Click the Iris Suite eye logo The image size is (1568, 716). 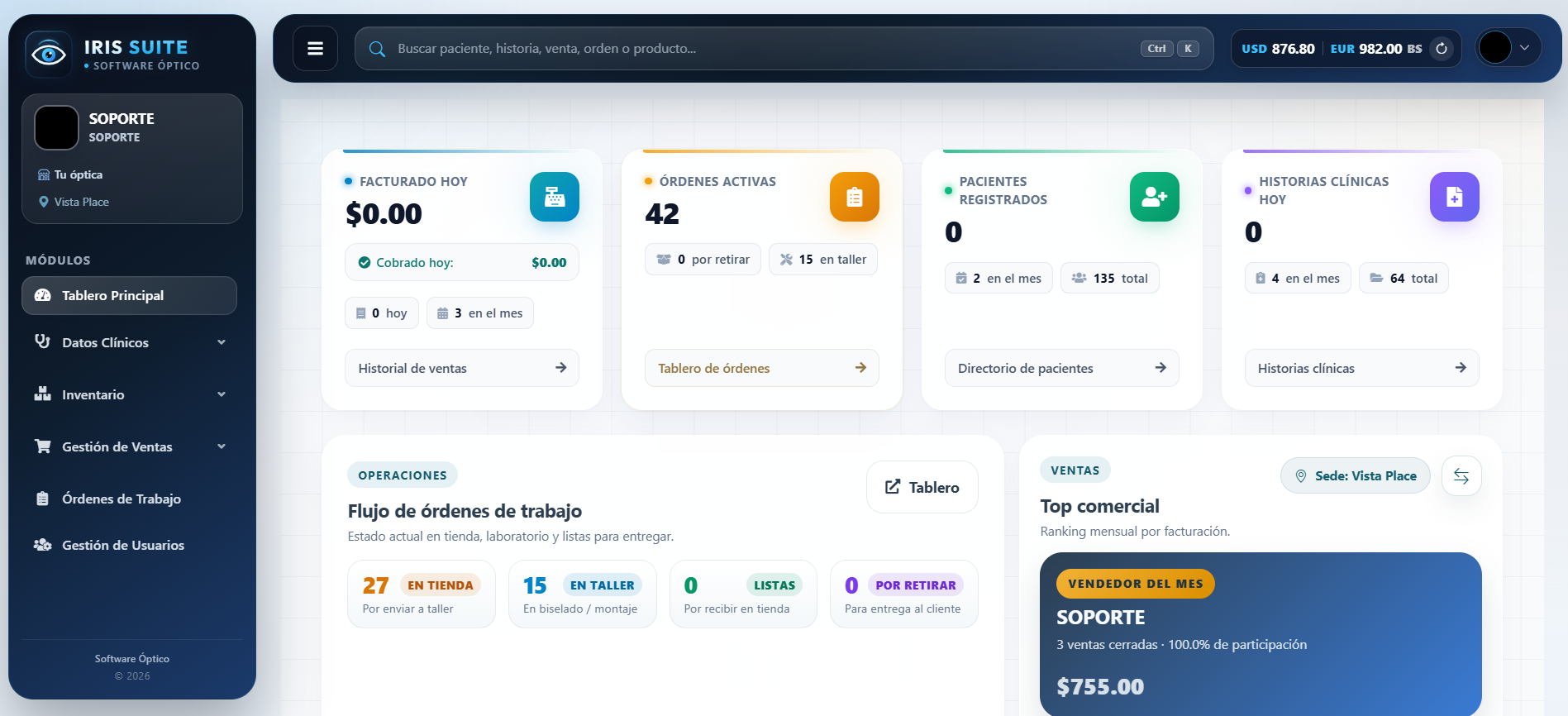tap(48, 55)
